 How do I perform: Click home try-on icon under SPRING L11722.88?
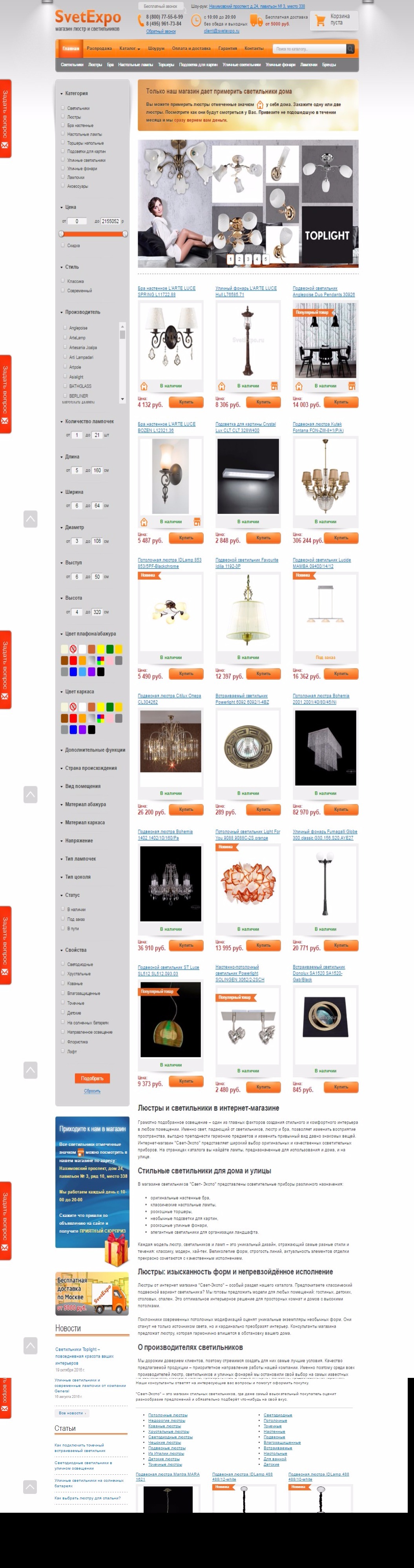click(x=144, y=386)
